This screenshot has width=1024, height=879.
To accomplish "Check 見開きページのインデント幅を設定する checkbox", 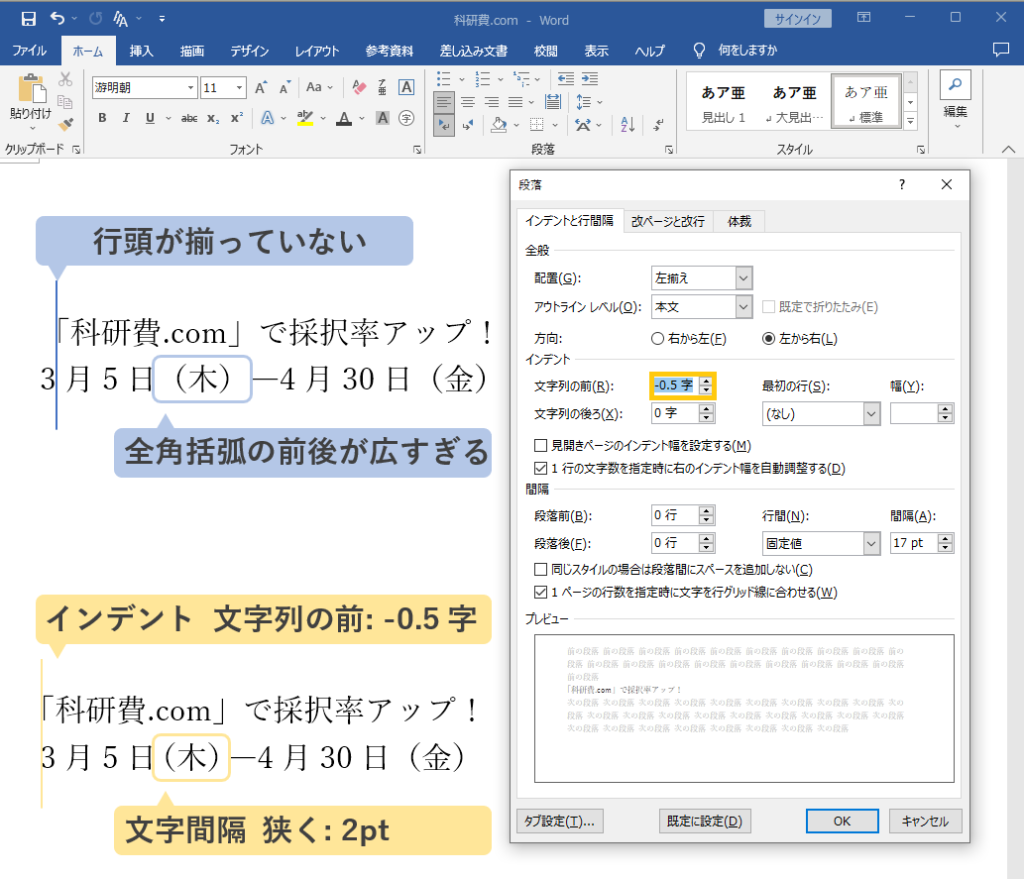I will (x=540, y=445).
